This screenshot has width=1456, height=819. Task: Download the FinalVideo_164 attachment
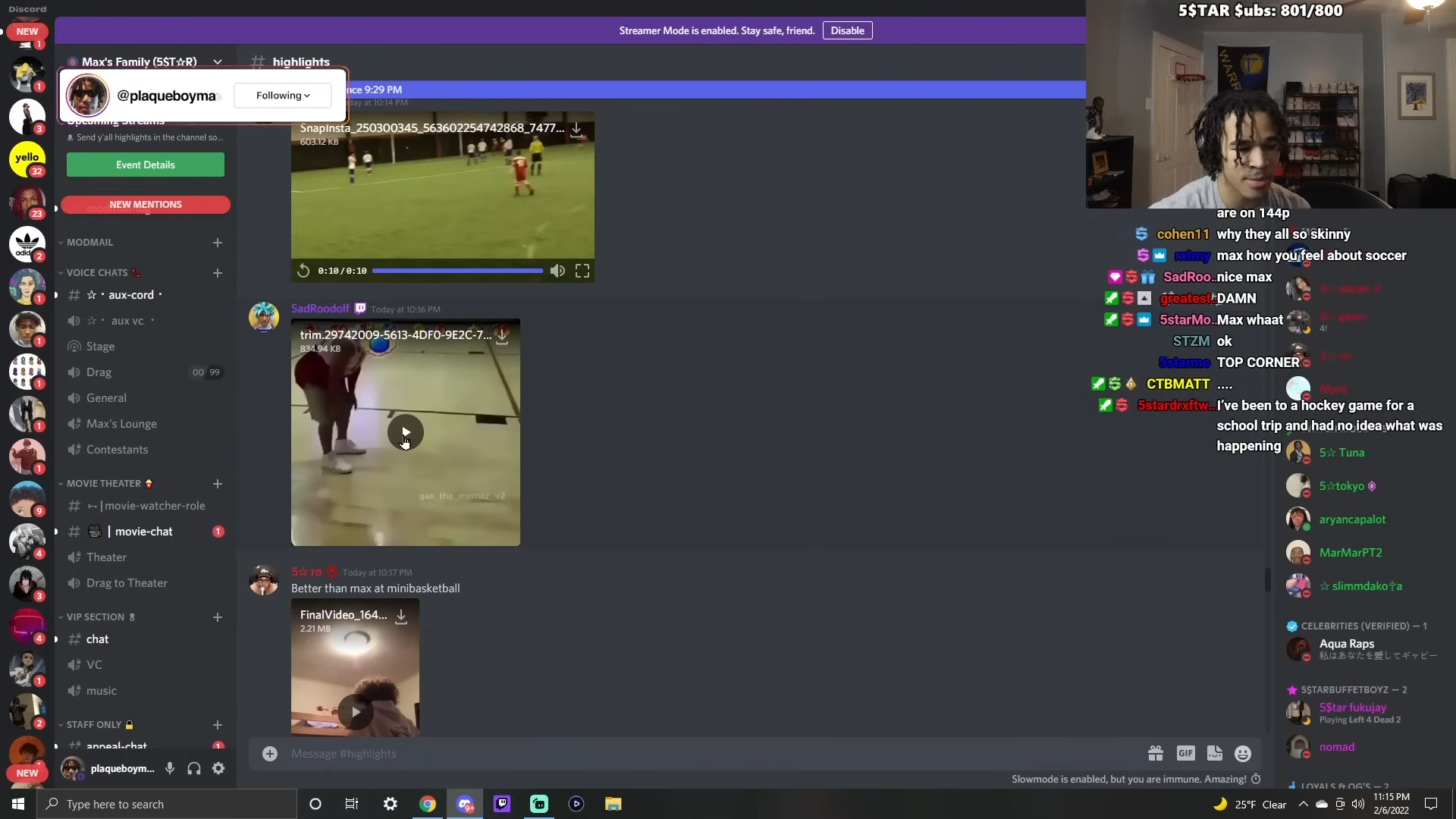pos(401,617)
